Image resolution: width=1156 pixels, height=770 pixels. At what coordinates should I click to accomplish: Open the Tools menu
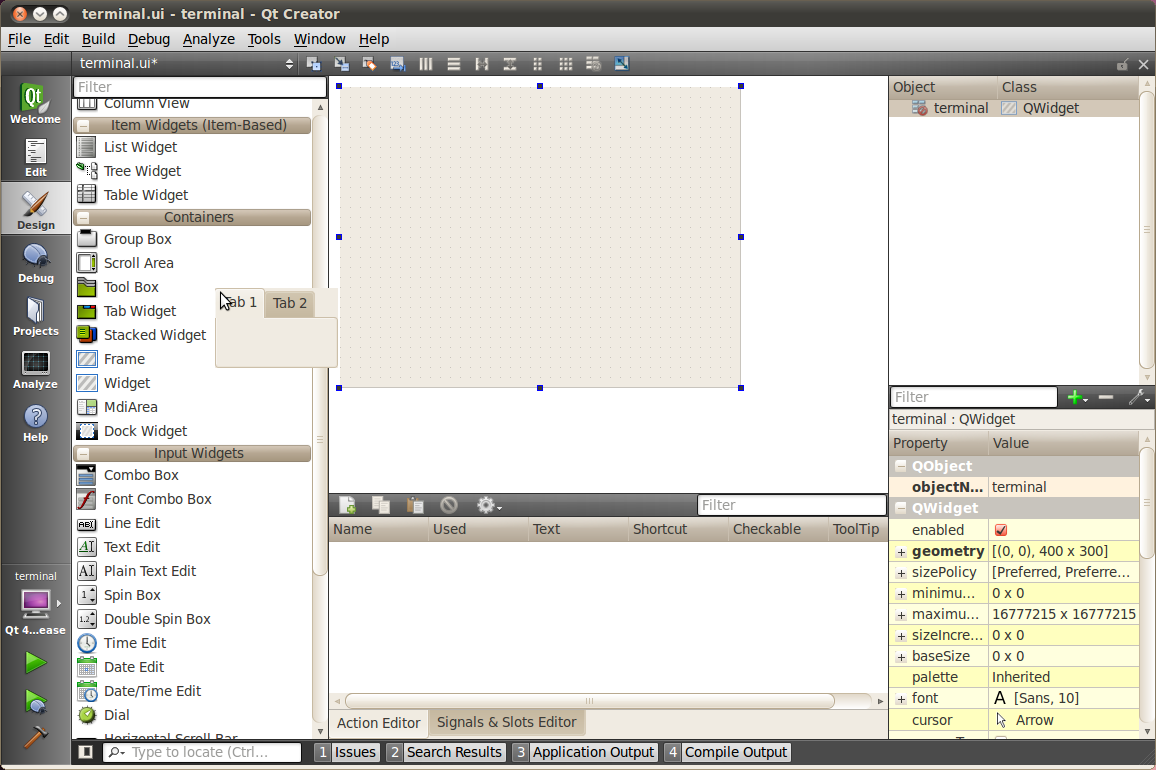264,39
